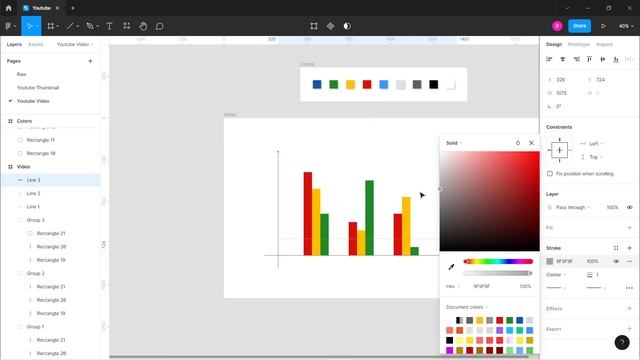Click Align bottom icon

coord(616,59)
